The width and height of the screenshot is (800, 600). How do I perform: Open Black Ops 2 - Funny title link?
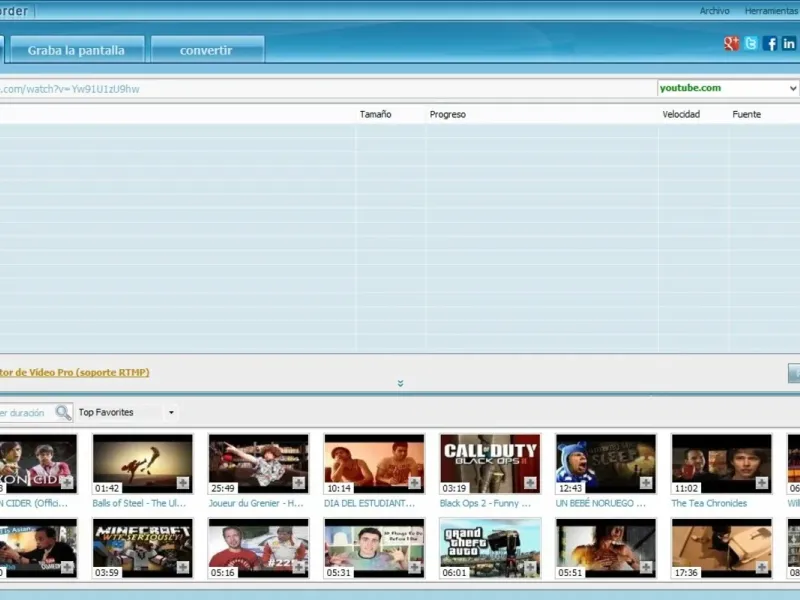[485, 503]
